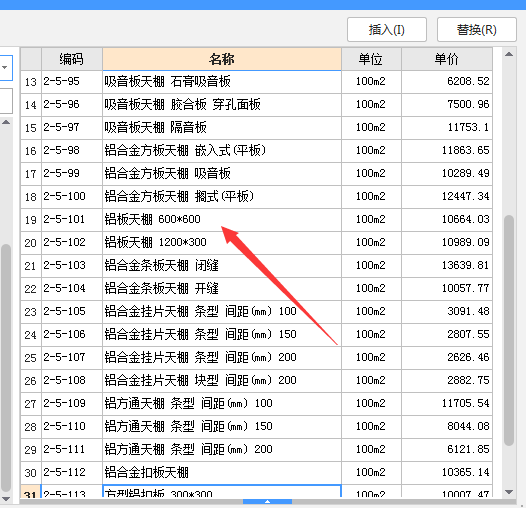Click left panel scroll down arrow

click(x=6, y=499)
